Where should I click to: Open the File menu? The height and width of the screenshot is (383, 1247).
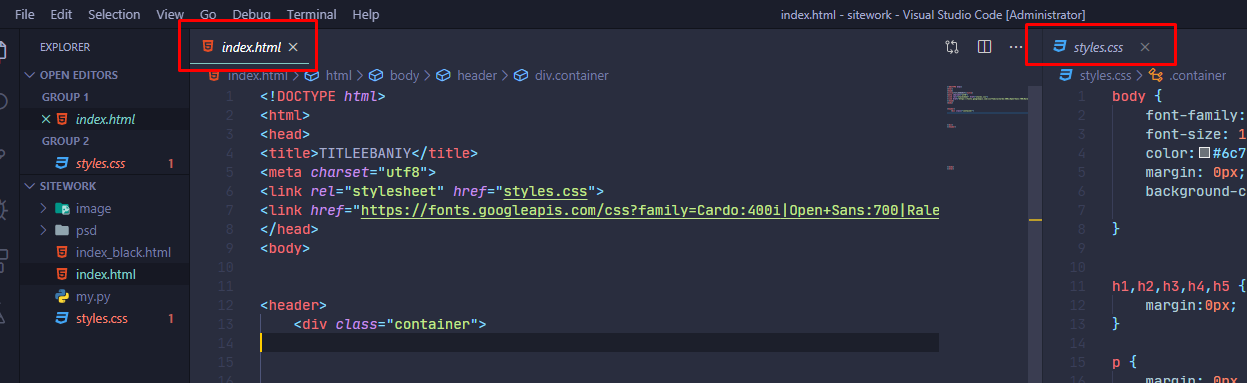pyautogui.click(x=25, y=15)
